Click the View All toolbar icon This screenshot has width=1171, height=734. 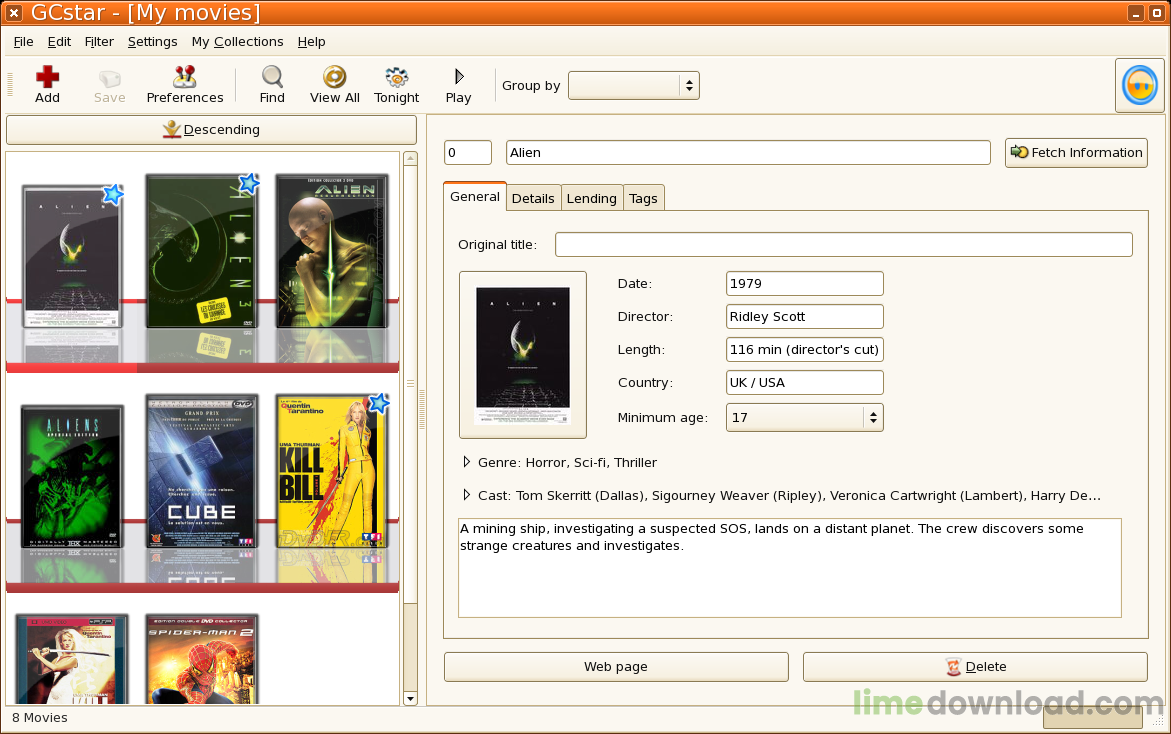[x=334, y=78]
